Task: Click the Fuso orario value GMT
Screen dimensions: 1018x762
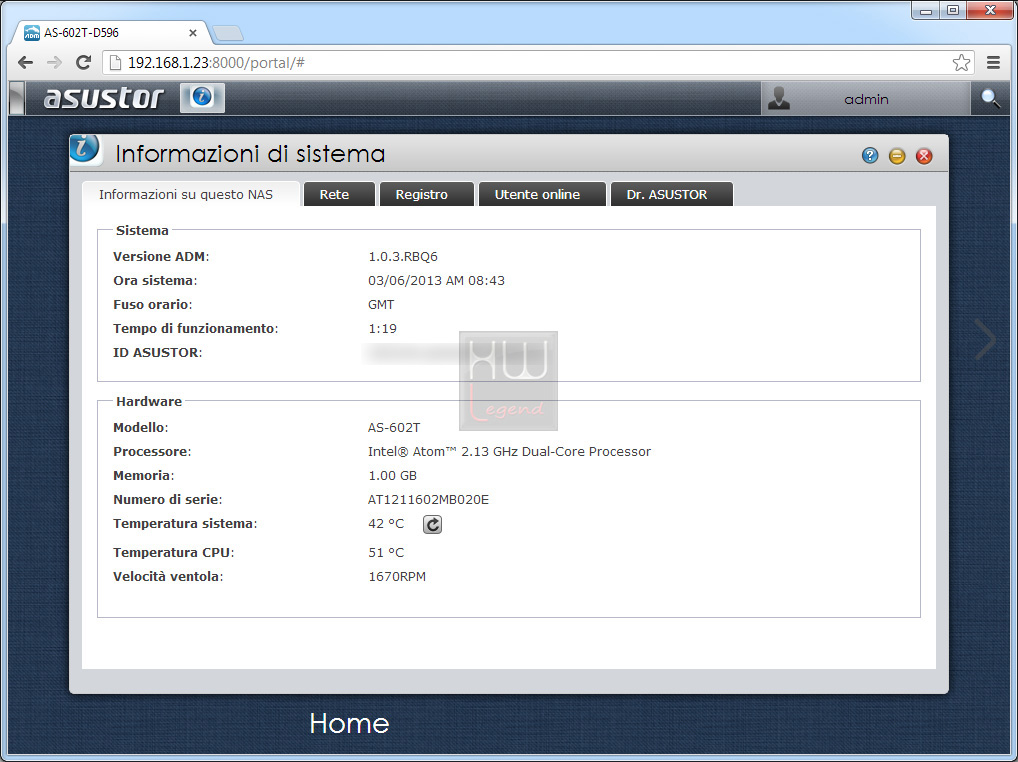Action: pyautogui.click(x=381, y=304)
